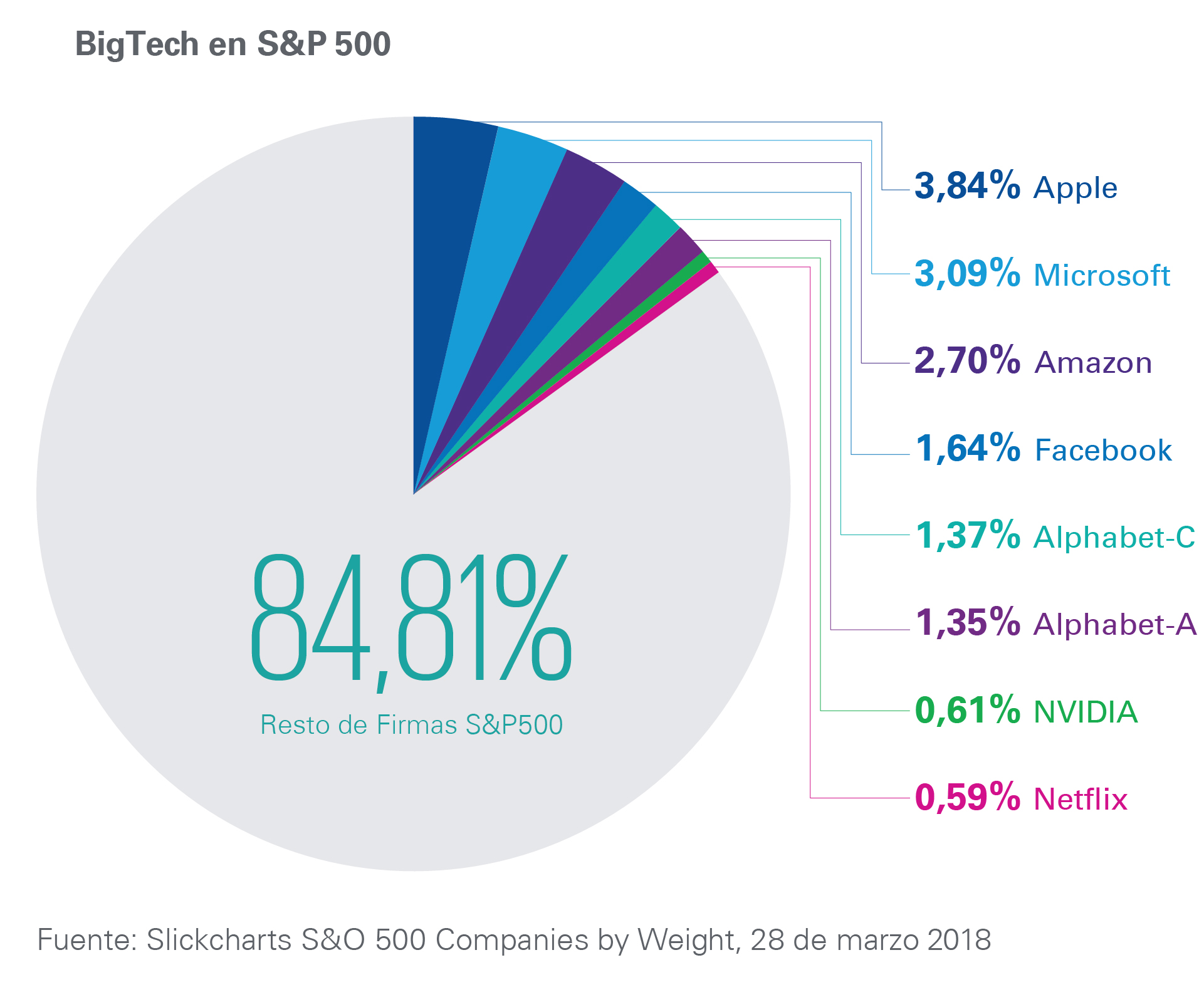Select the 0,59% Netflix legend label

click(1021, 798)
